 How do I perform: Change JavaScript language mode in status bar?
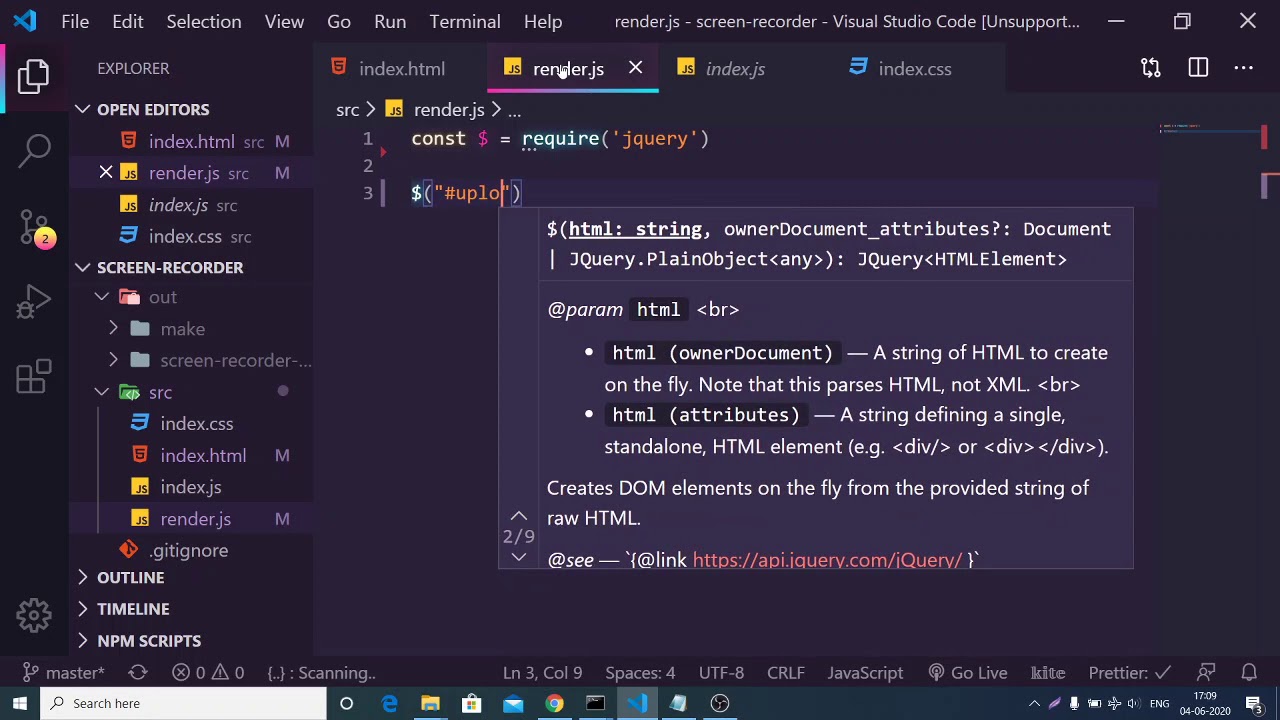coord(865,673)
